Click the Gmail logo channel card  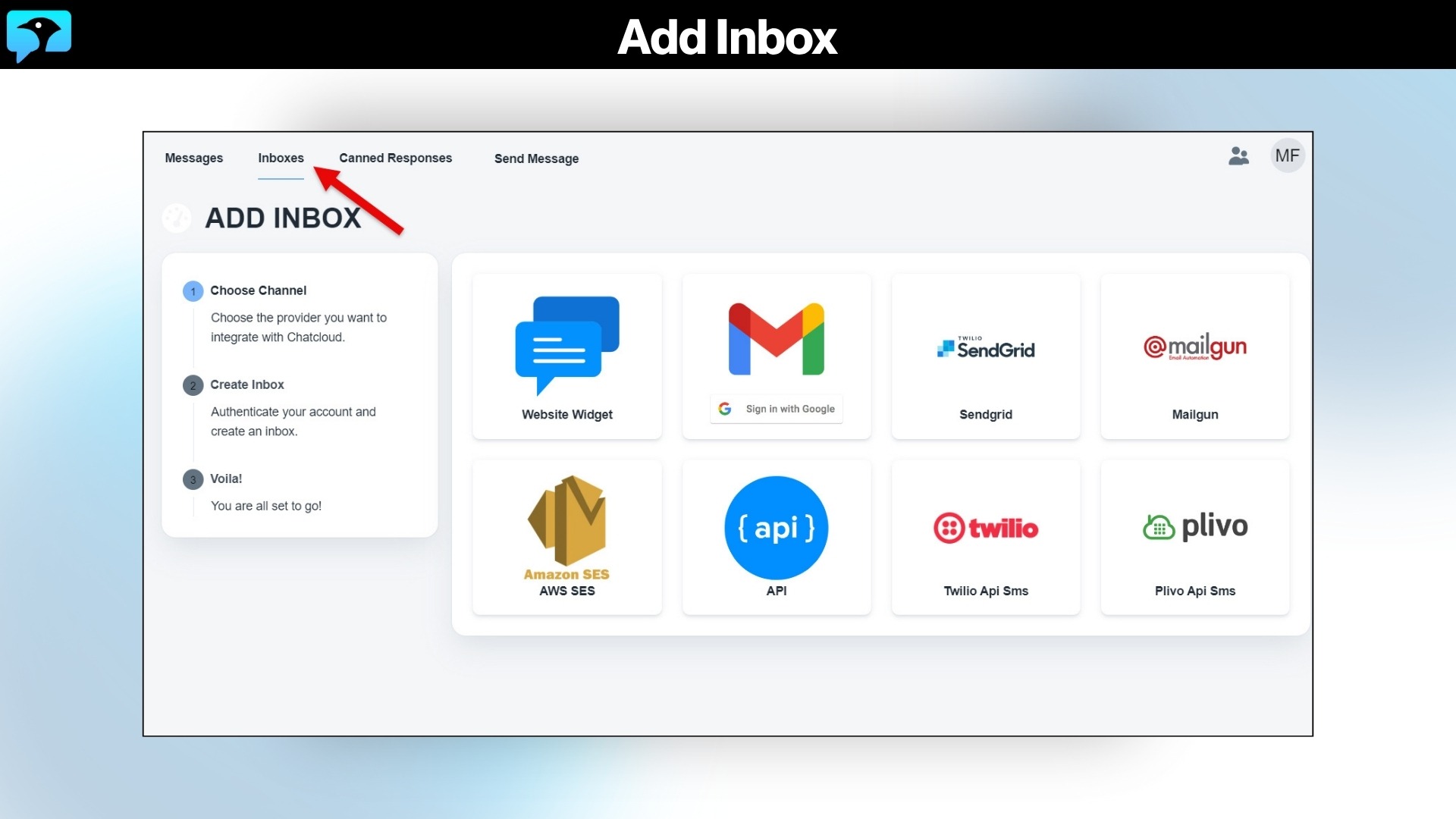click(x=776, y=339)
